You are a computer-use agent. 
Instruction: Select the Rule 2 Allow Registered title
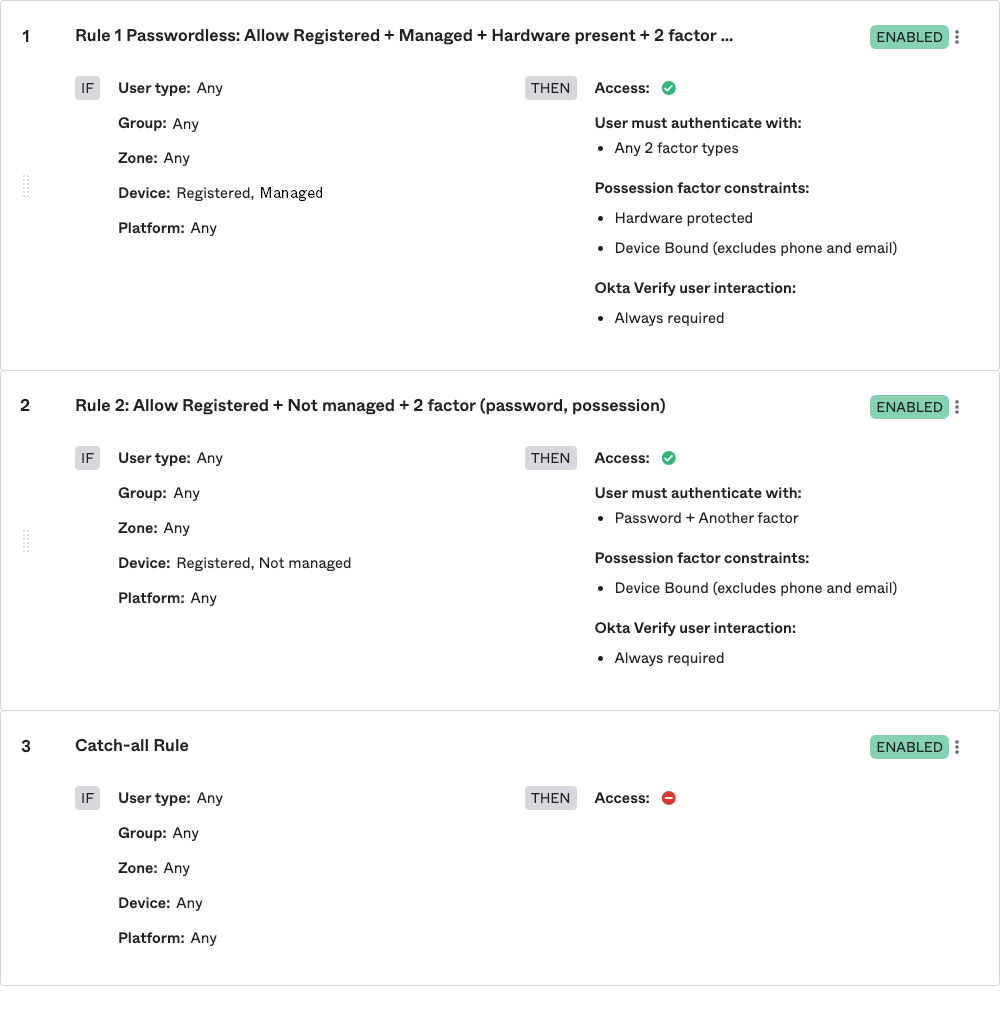[370, 406]
